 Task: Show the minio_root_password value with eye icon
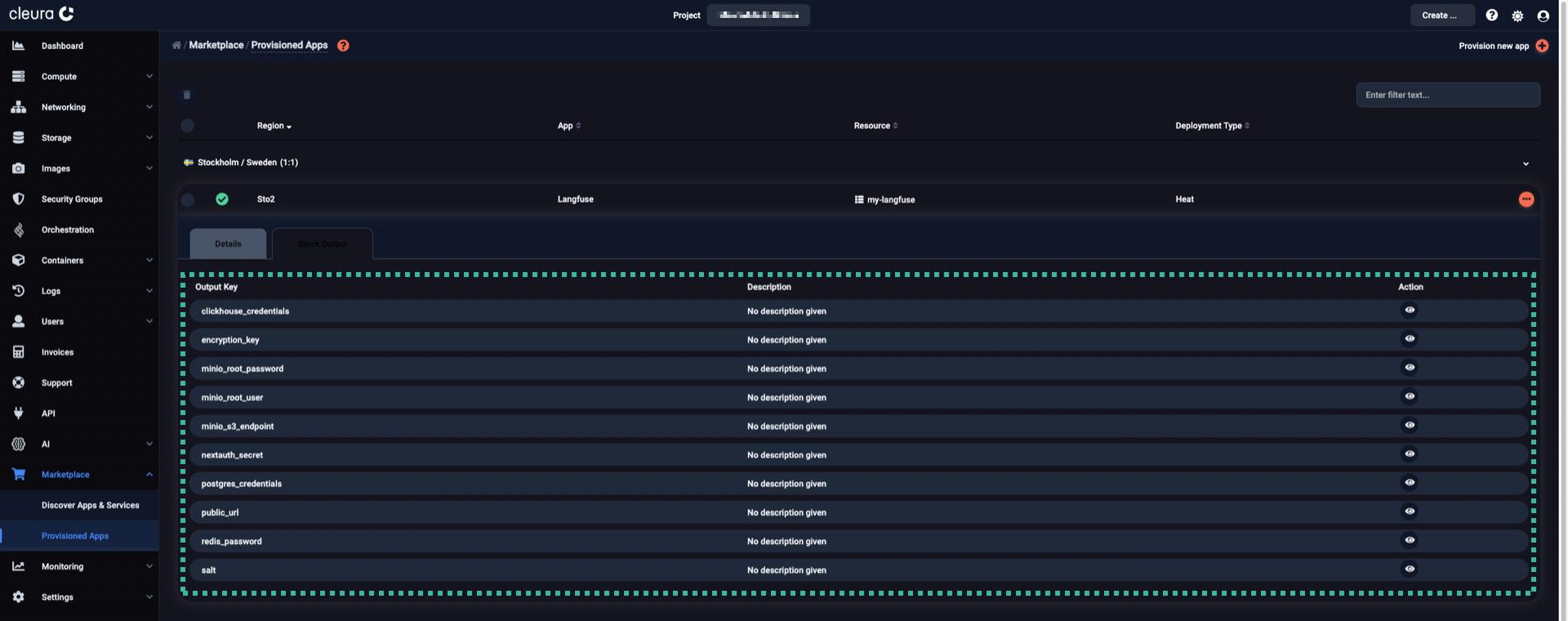pyautogui.click(x=1410, y=368)
